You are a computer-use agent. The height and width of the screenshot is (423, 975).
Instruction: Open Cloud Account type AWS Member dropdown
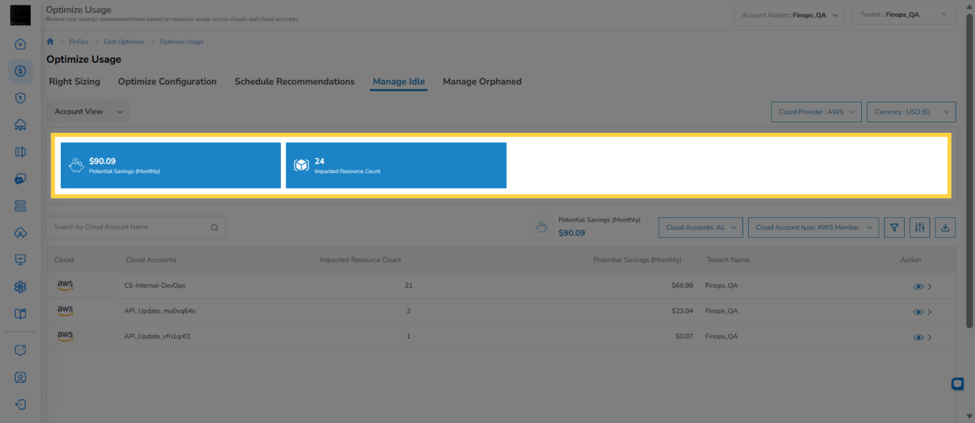tap(813, 227)
